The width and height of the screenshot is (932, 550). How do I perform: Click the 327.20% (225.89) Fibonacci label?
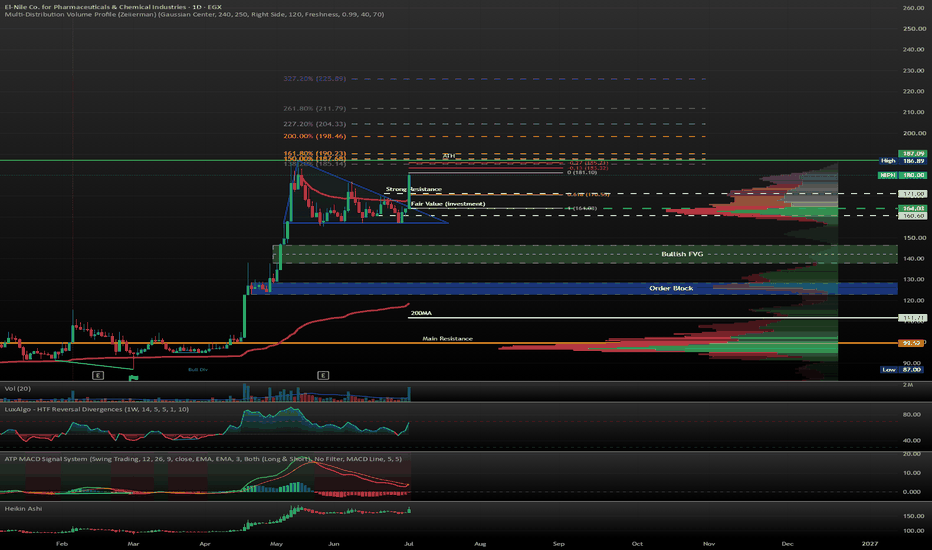(x=314, y=78)
